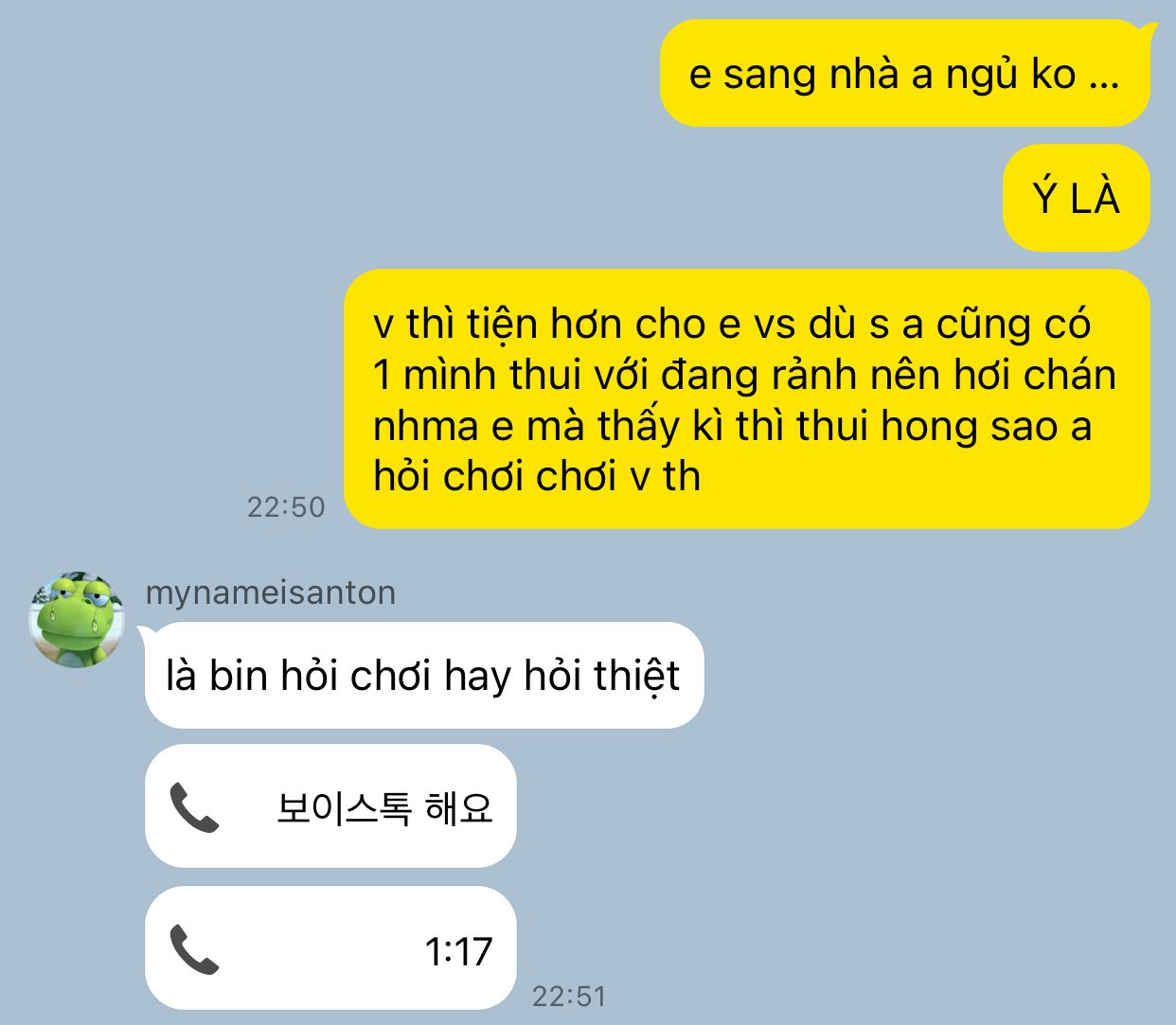
Task: Tap the mynameisanton username label
Action: [x=271, y=592]
